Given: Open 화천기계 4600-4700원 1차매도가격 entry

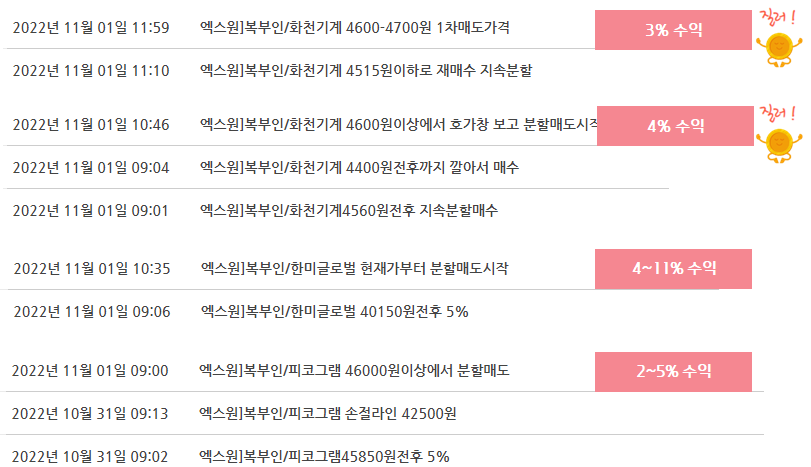Looking at the screenshot, I should 355,27.
